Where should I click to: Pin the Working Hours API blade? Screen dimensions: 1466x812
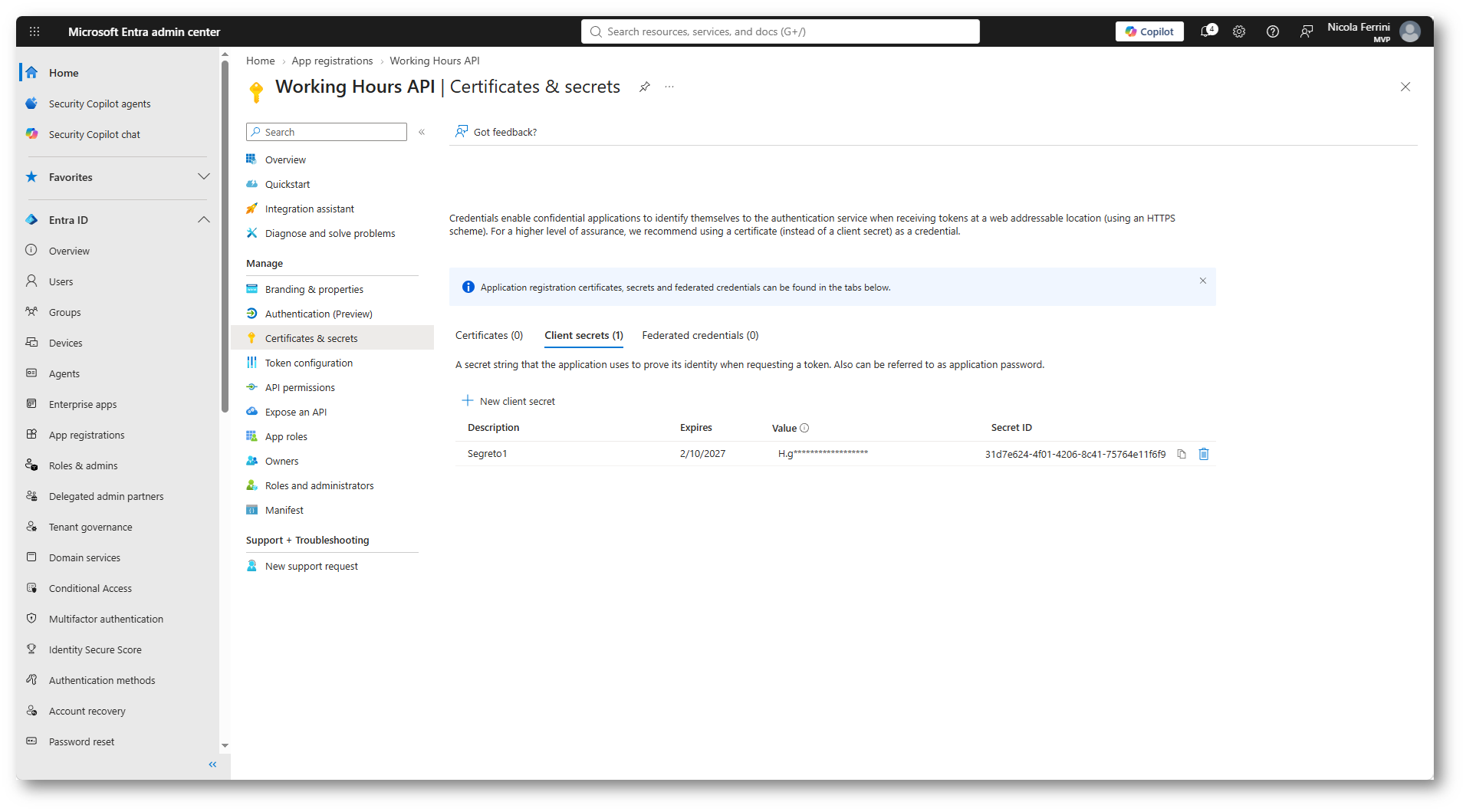pyautogui.click(x=645, y=87)
